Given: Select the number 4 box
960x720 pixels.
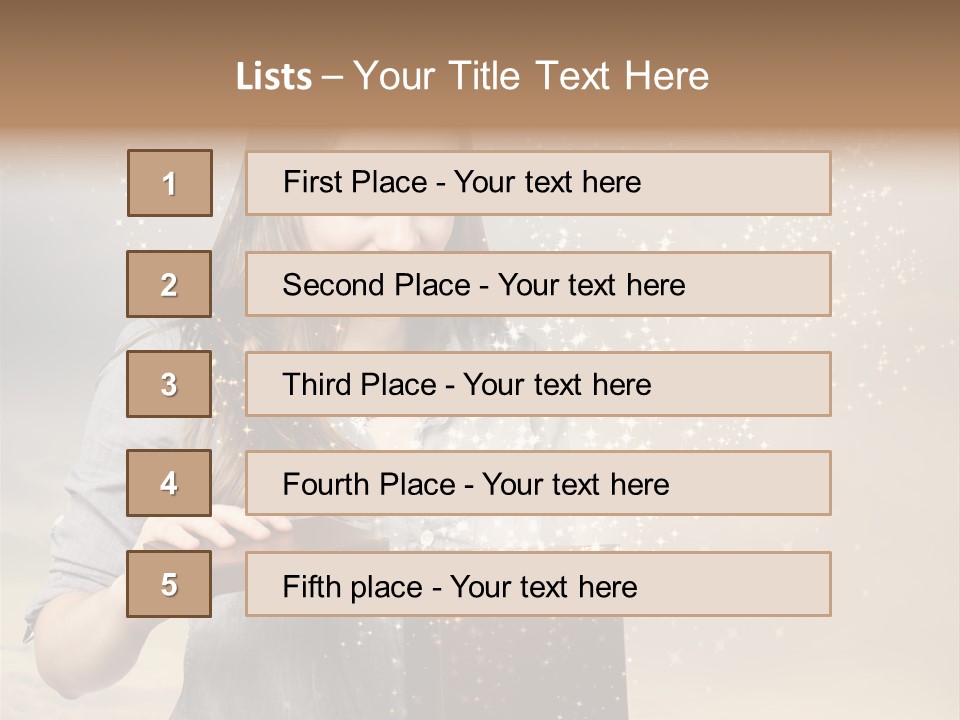Looking at the screenshot, I should coord(169,483).
